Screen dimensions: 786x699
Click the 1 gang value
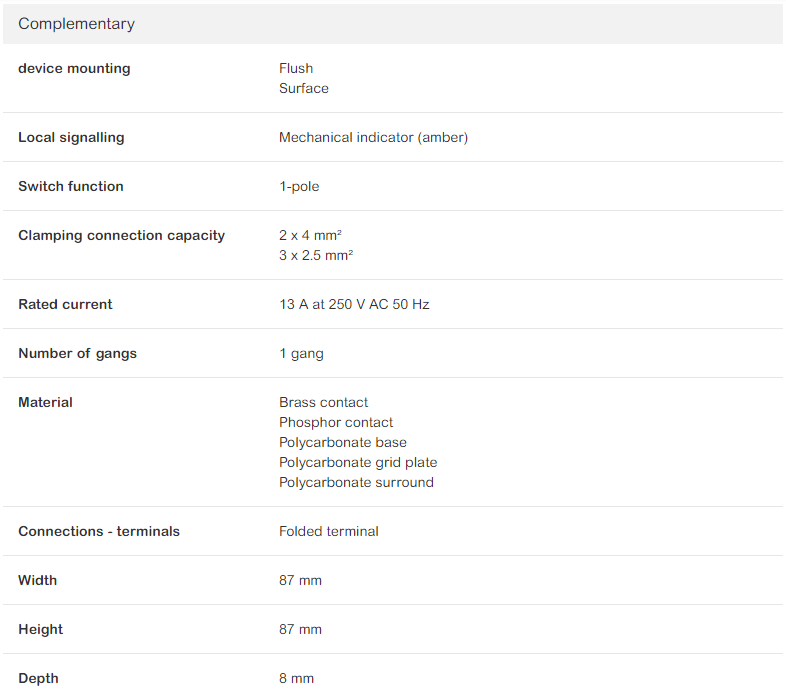coord(301,354)
